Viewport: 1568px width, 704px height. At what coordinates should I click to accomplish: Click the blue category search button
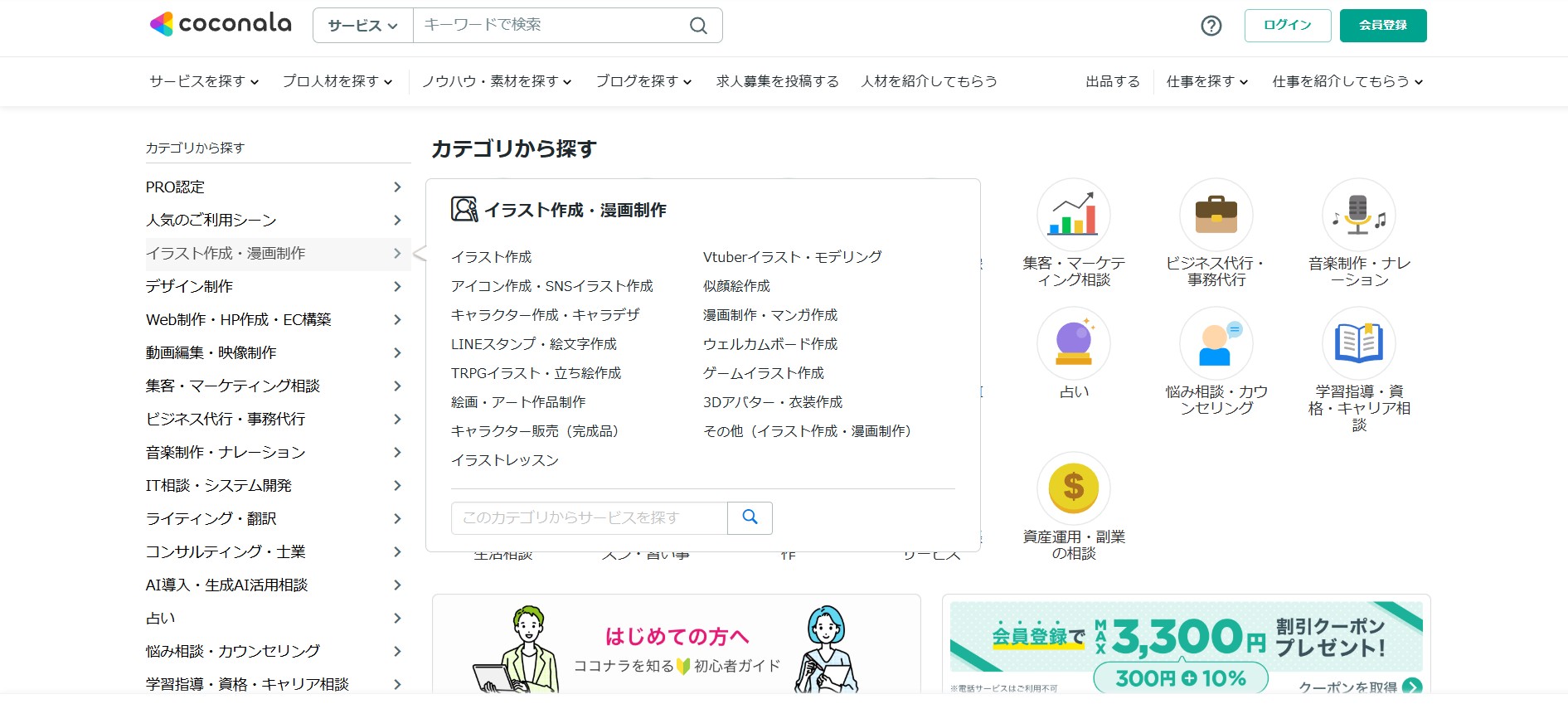[750, 517]
